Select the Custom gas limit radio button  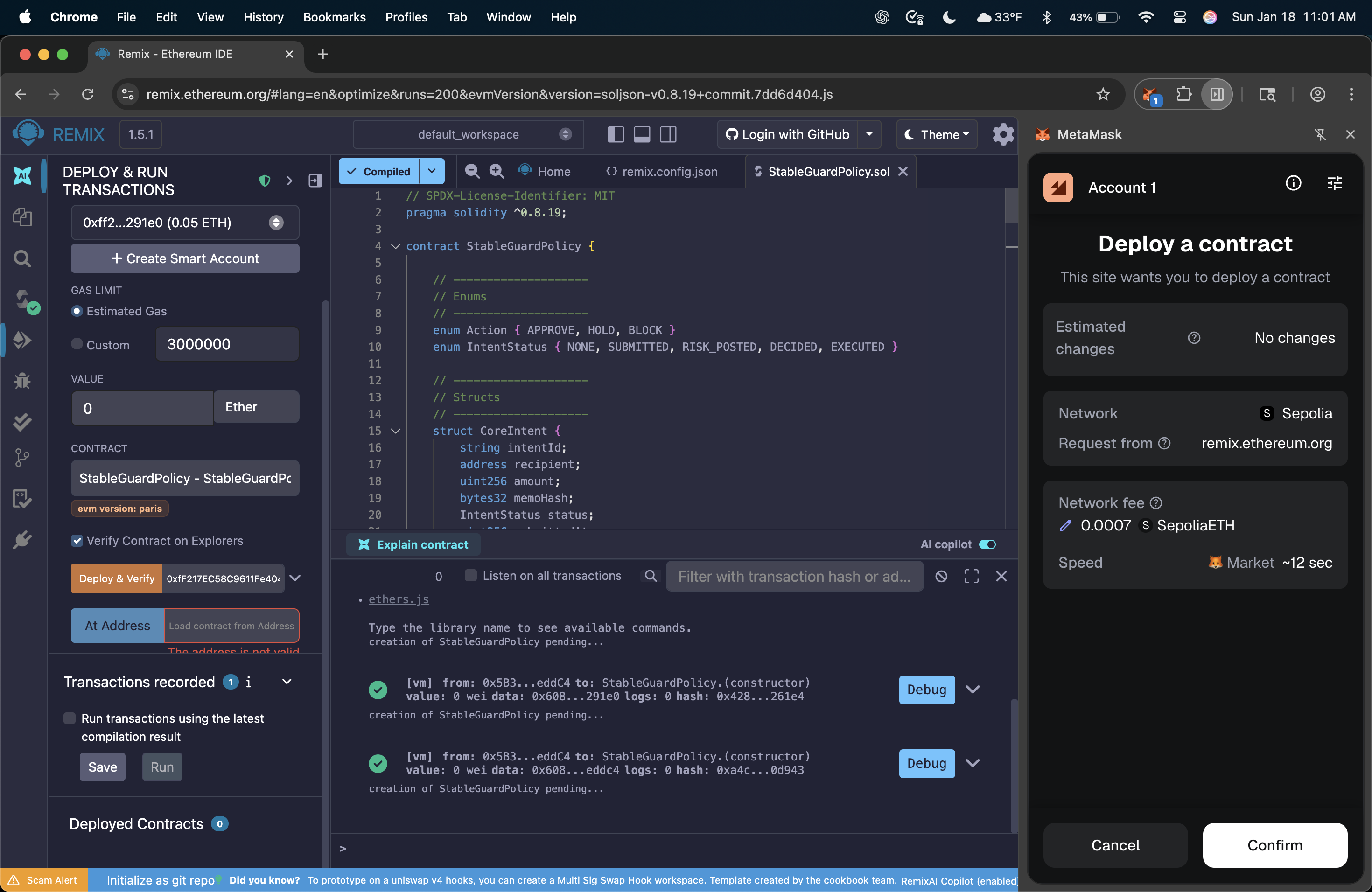tap(77, 345)
